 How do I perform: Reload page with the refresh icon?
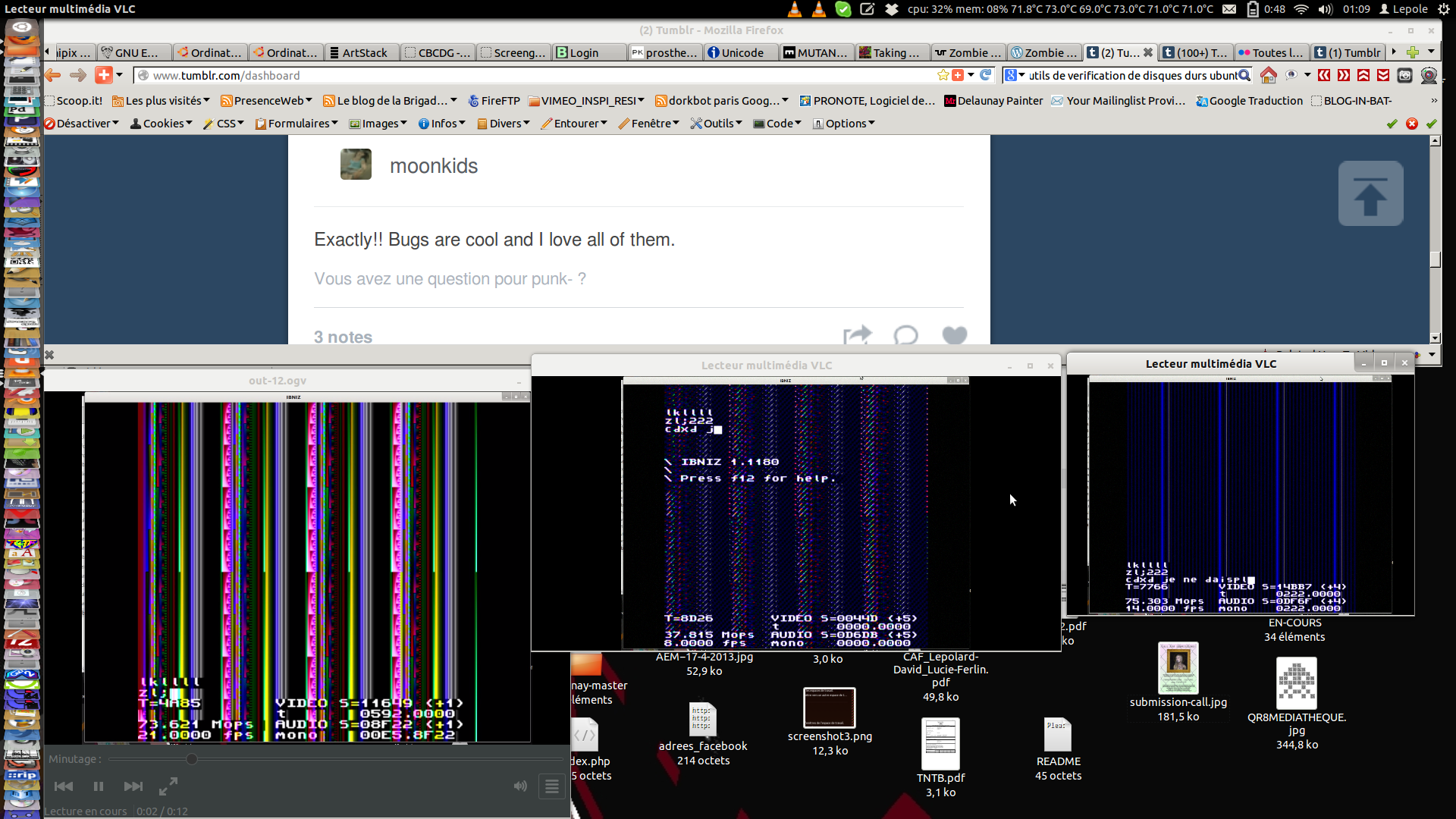(x=986, y=75)
